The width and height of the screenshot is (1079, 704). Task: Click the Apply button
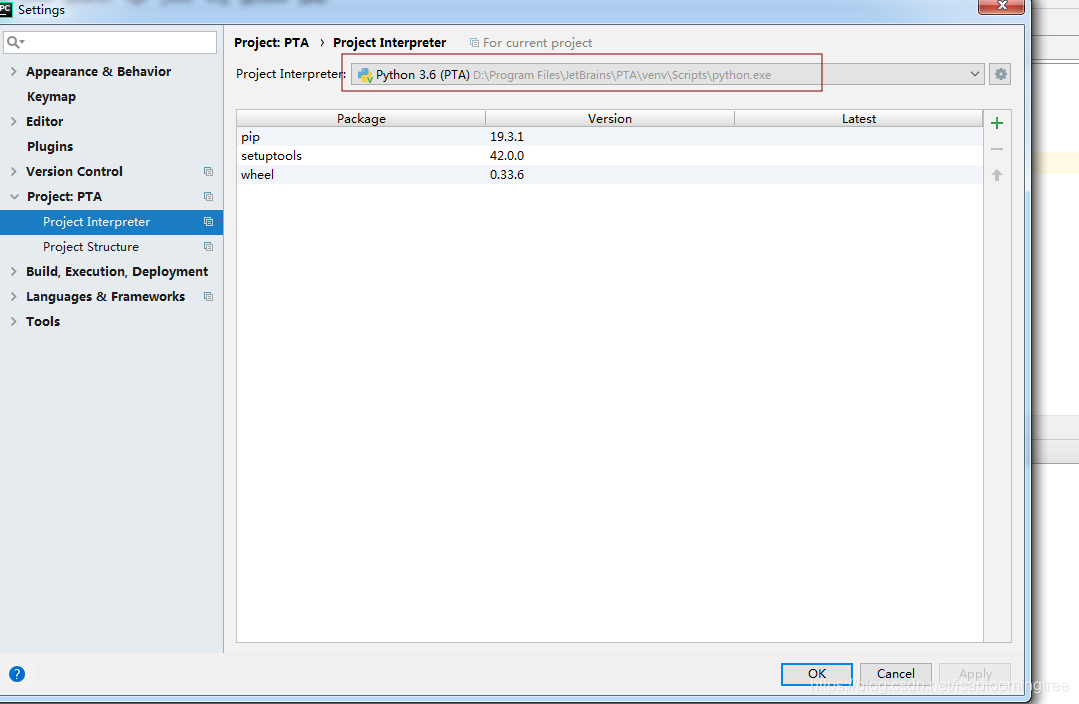point(975,674)
